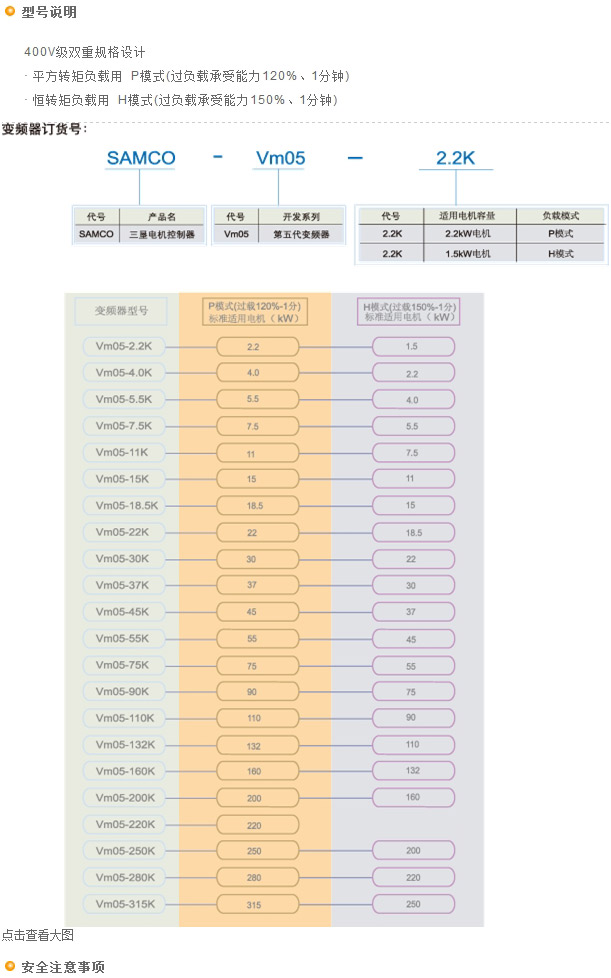
Task: Click the 第五代变频器 table cell
Action: 301,235
